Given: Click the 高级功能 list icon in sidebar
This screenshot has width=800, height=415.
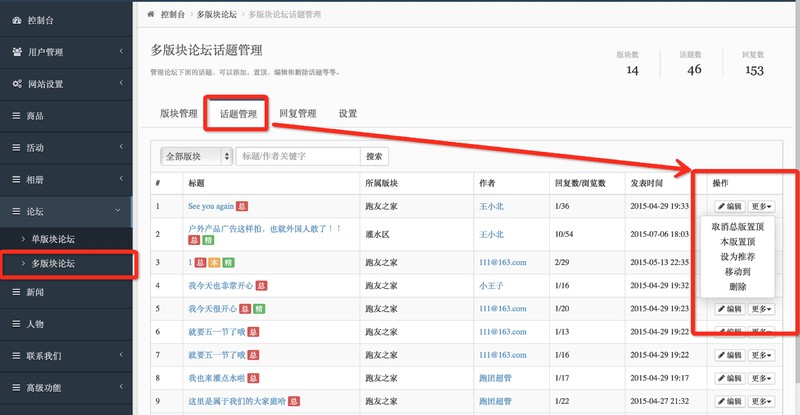Looking at the screenshot, I should [16, 387].
